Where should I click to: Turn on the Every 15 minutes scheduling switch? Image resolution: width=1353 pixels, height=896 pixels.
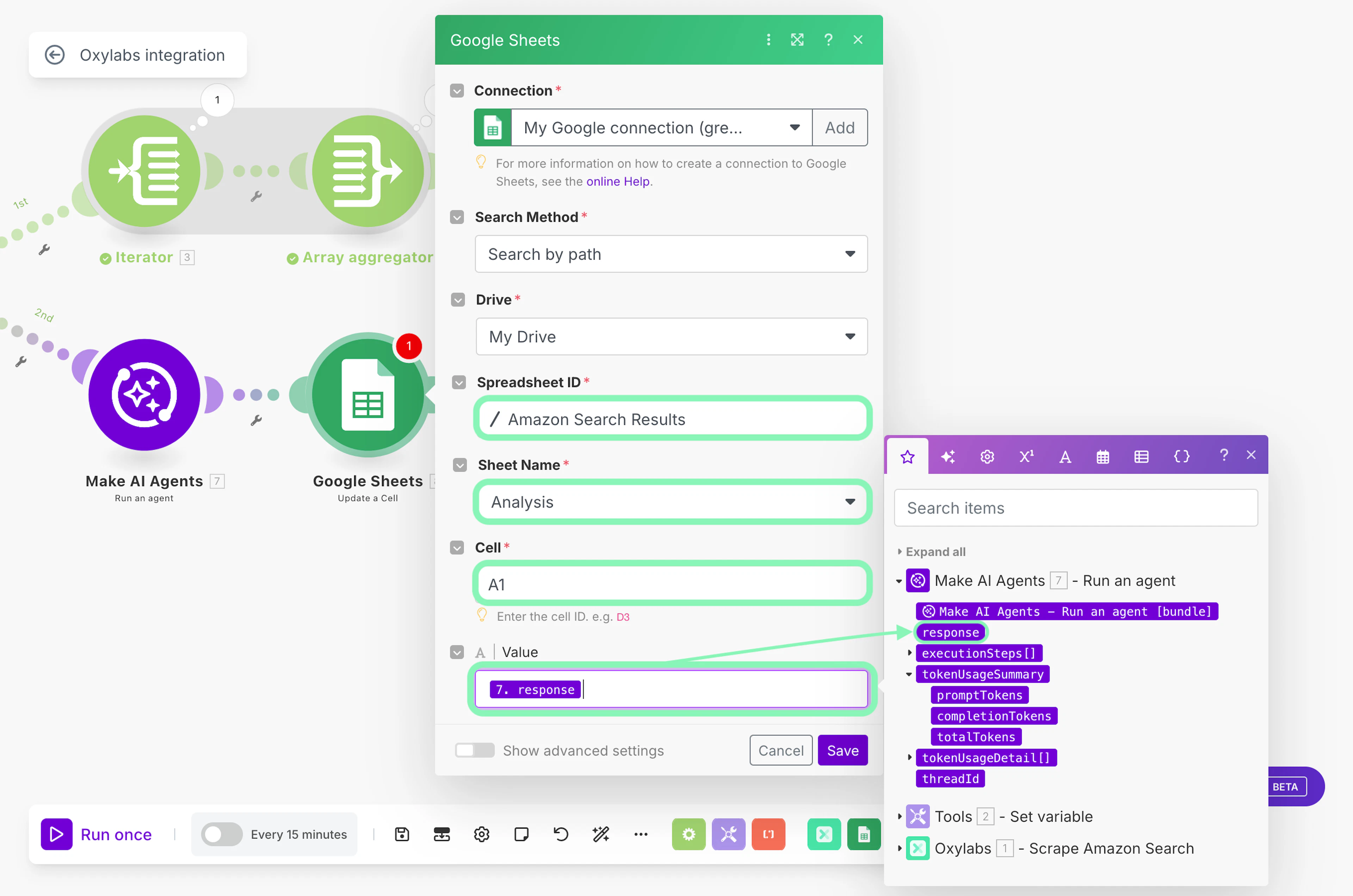point(222,834)
